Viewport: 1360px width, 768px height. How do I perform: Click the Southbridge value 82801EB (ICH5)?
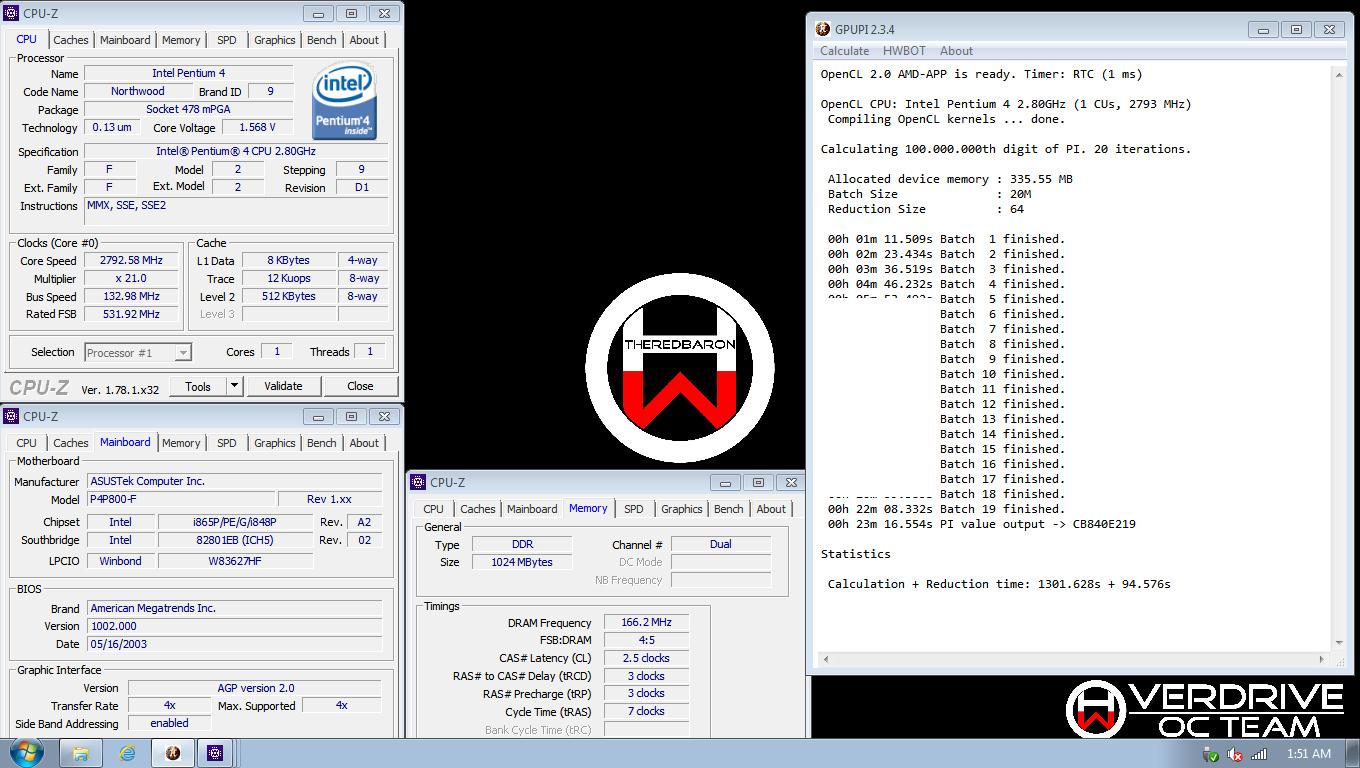click(235, 540)
